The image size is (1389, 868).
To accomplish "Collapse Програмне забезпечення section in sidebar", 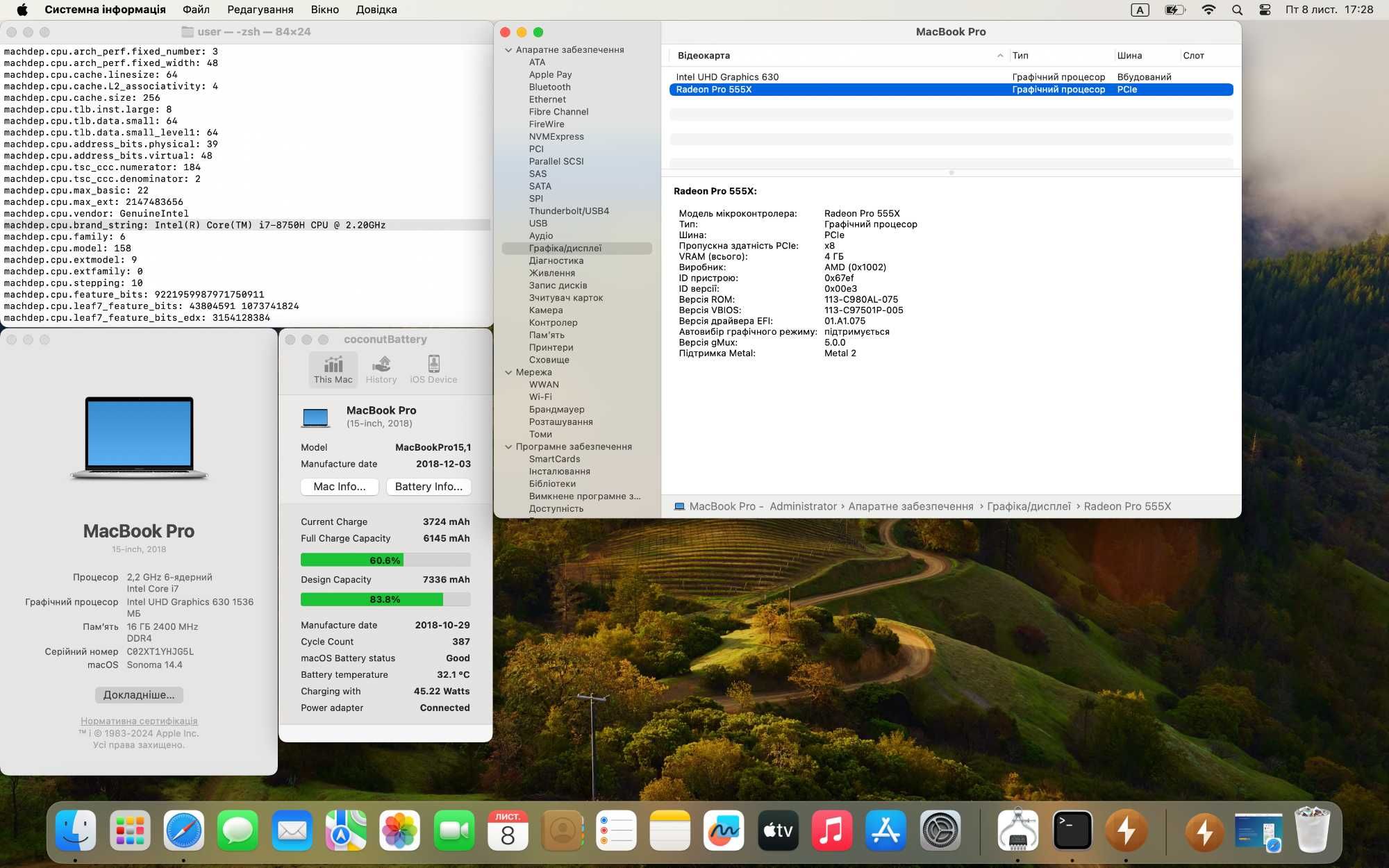I will 508,446.
